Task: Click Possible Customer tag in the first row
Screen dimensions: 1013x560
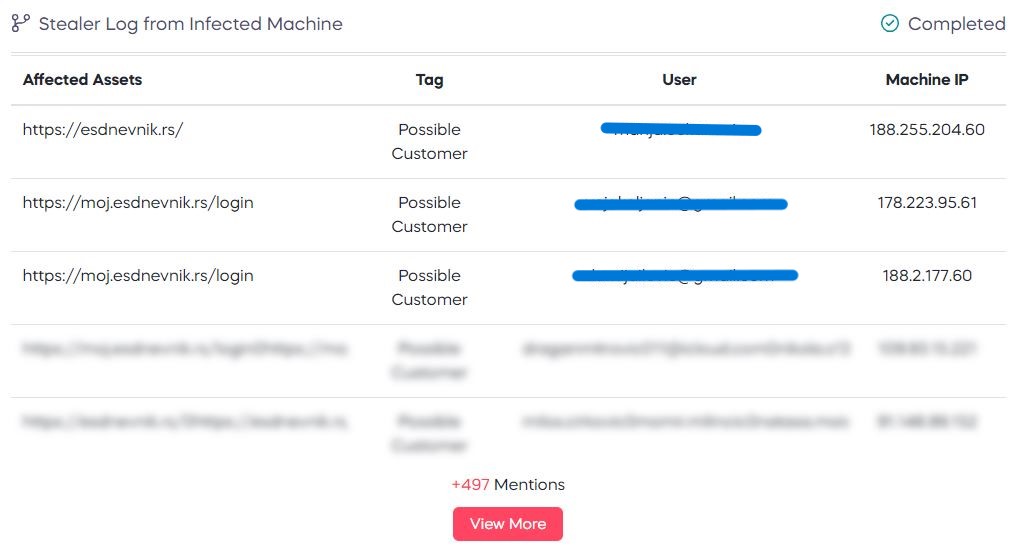Action: coord(430,141)
